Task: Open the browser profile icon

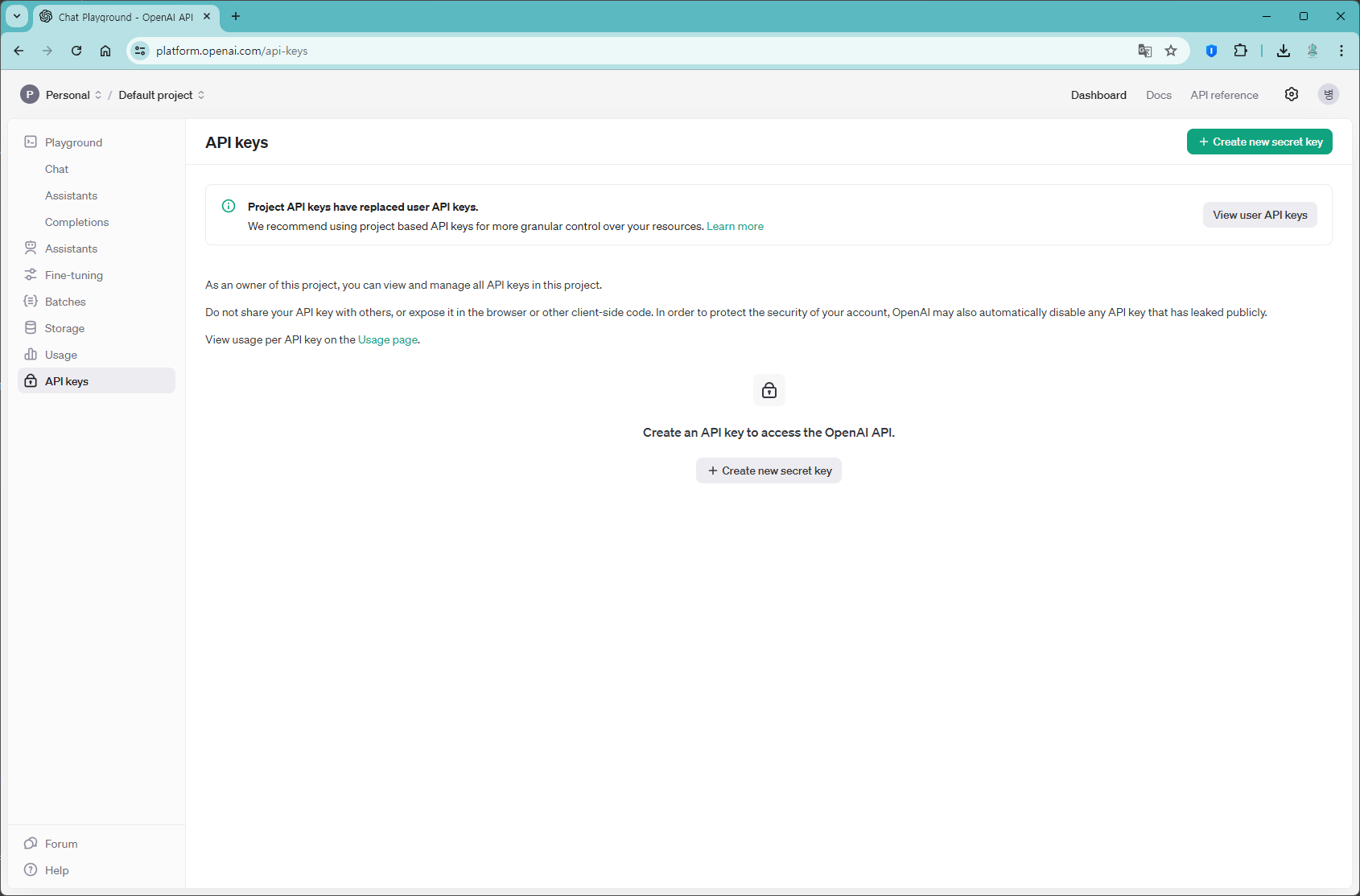Action: pyautogui.click(x=1313, y=51)
